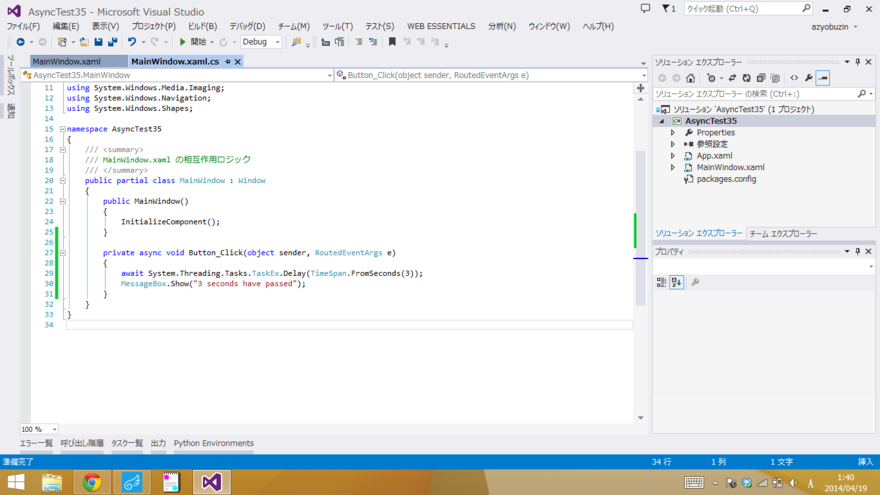Click the alphabetical sort icon in Properties panel
Image resolution: width=880 pixels, height=495 pixels.
[x=676, y=282]
